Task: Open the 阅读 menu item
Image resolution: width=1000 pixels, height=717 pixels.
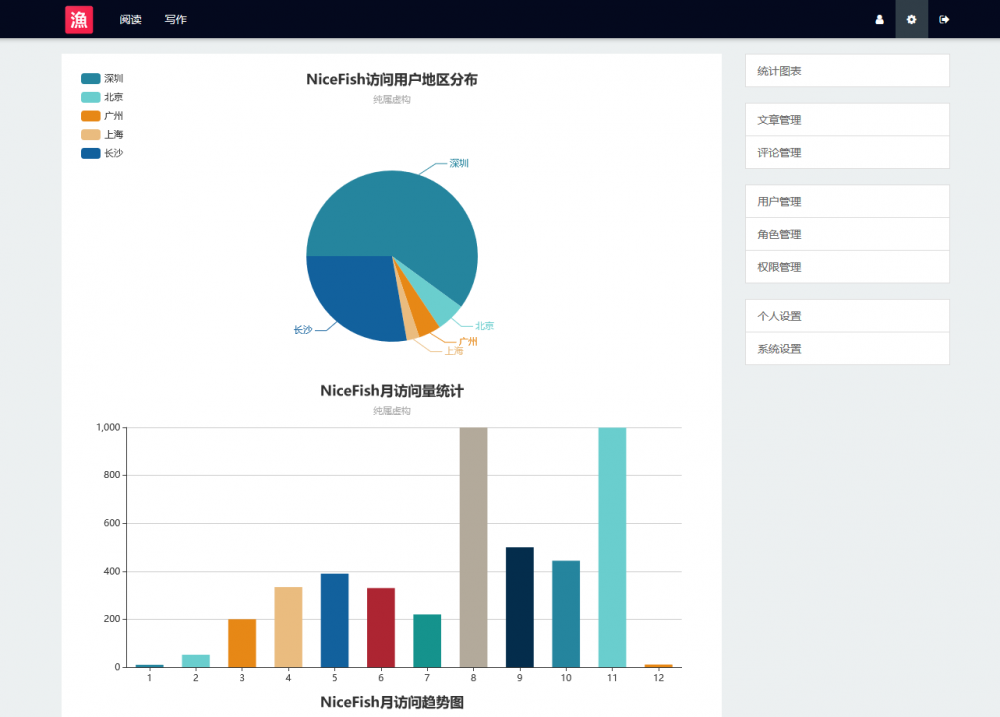Action: (x=130, y=19)
